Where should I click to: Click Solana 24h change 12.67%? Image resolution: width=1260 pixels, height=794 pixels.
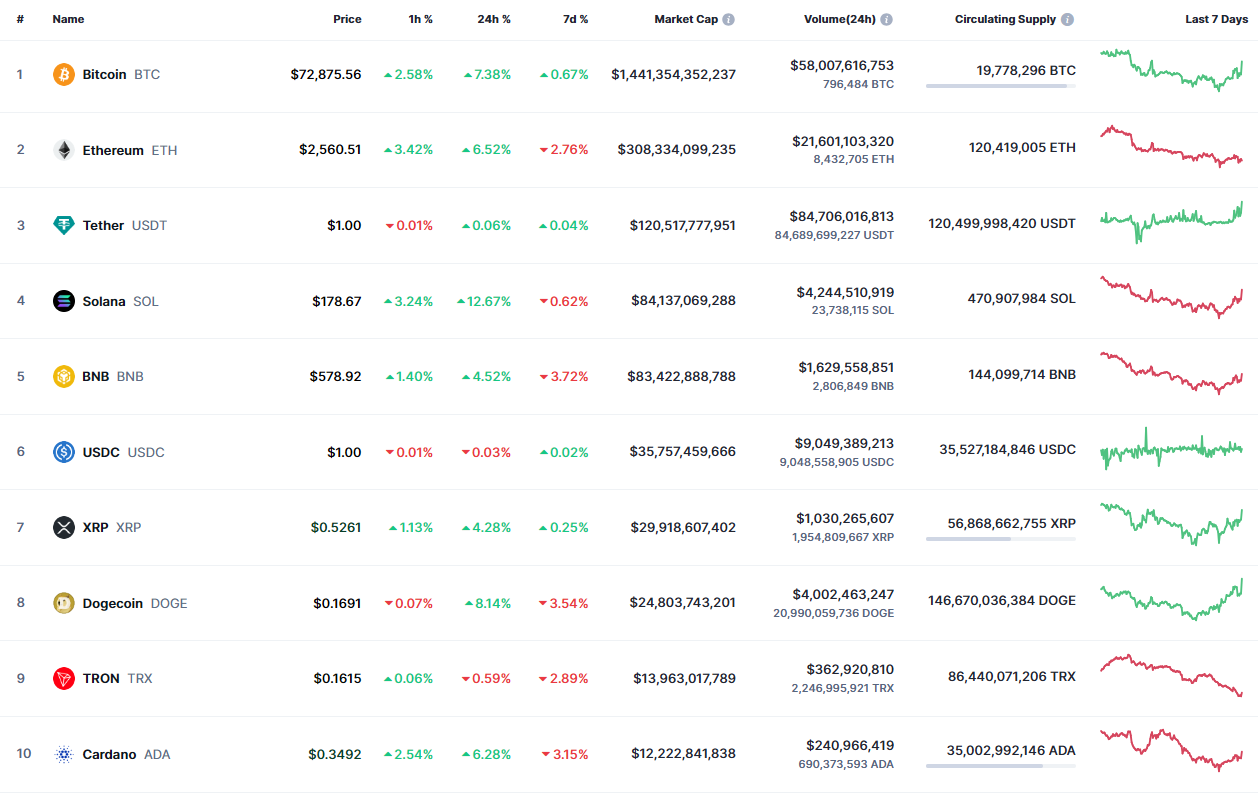[x=484, y=301]
